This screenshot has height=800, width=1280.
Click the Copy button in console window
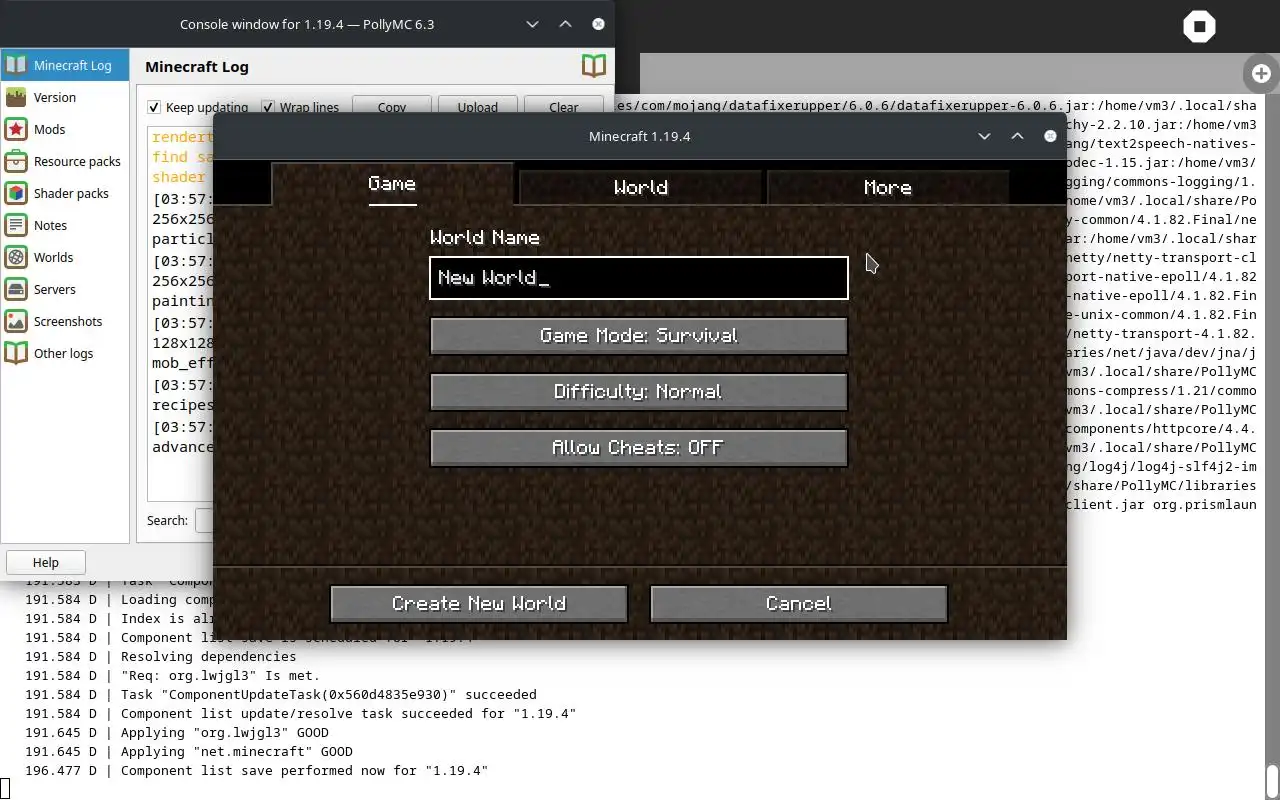point(392,107)
